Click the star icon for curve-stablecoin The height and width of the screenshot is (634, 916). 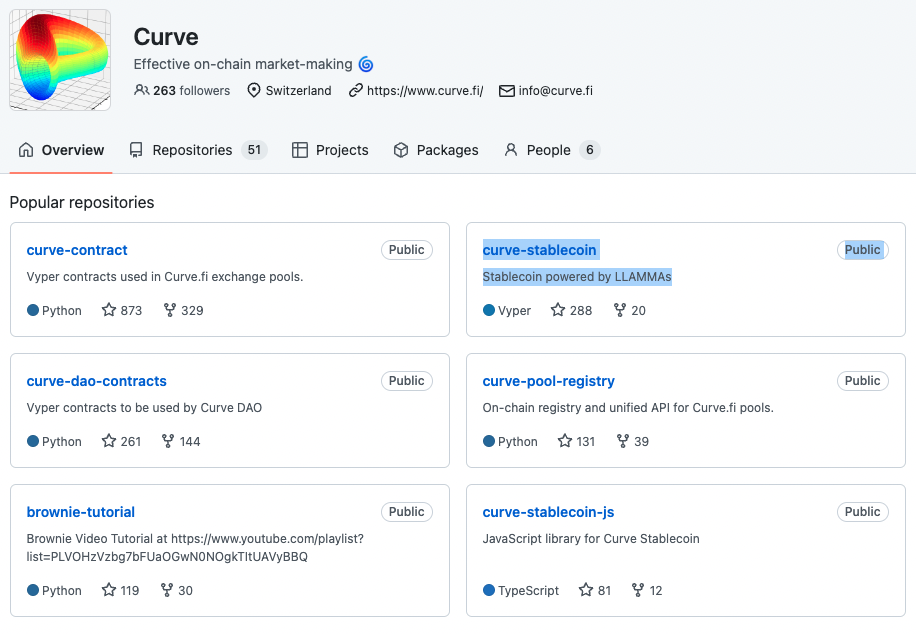point(558,310)
